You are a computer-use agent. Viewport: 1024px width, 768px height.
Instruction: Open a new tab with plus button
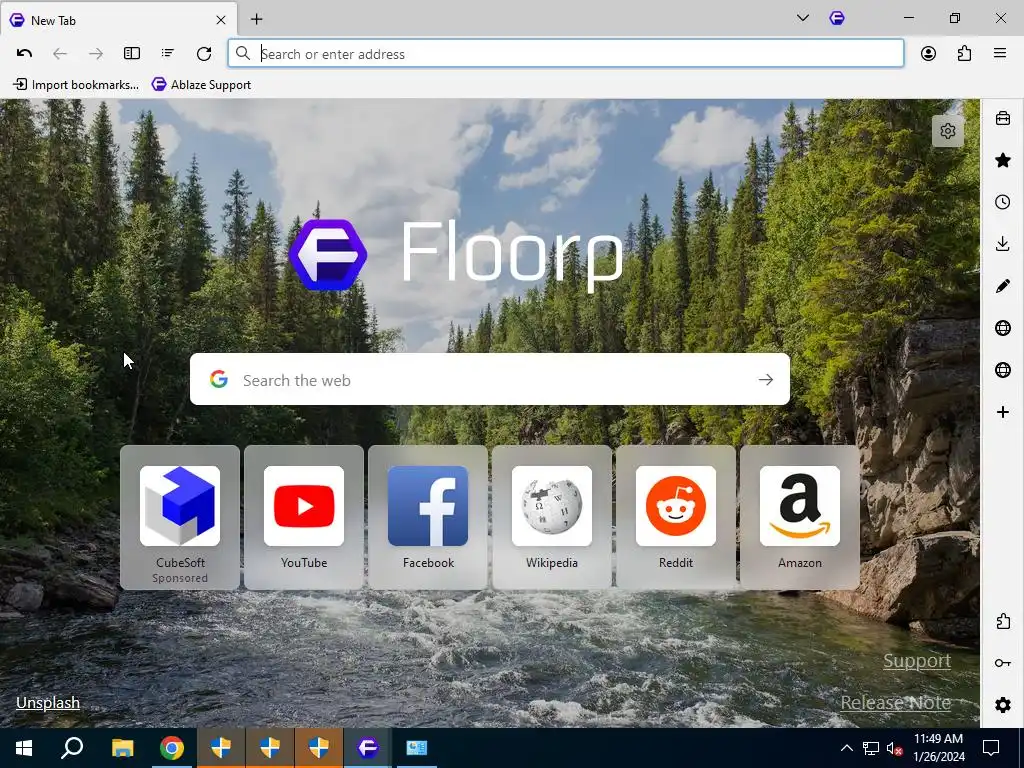point(257,20)
